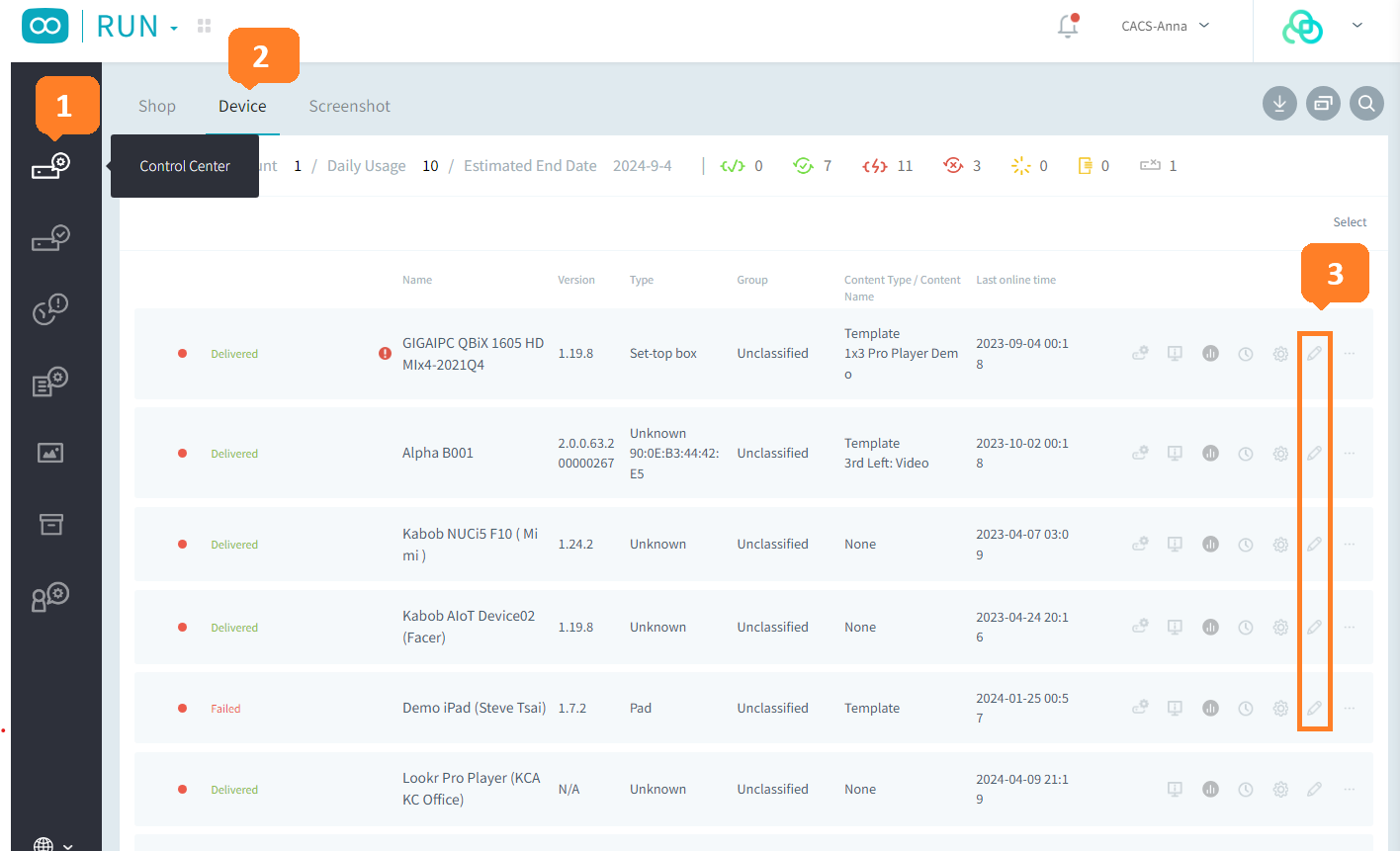Edit the Kabob NUCi5 F10 device with pencil

(x=1314, y=545)
